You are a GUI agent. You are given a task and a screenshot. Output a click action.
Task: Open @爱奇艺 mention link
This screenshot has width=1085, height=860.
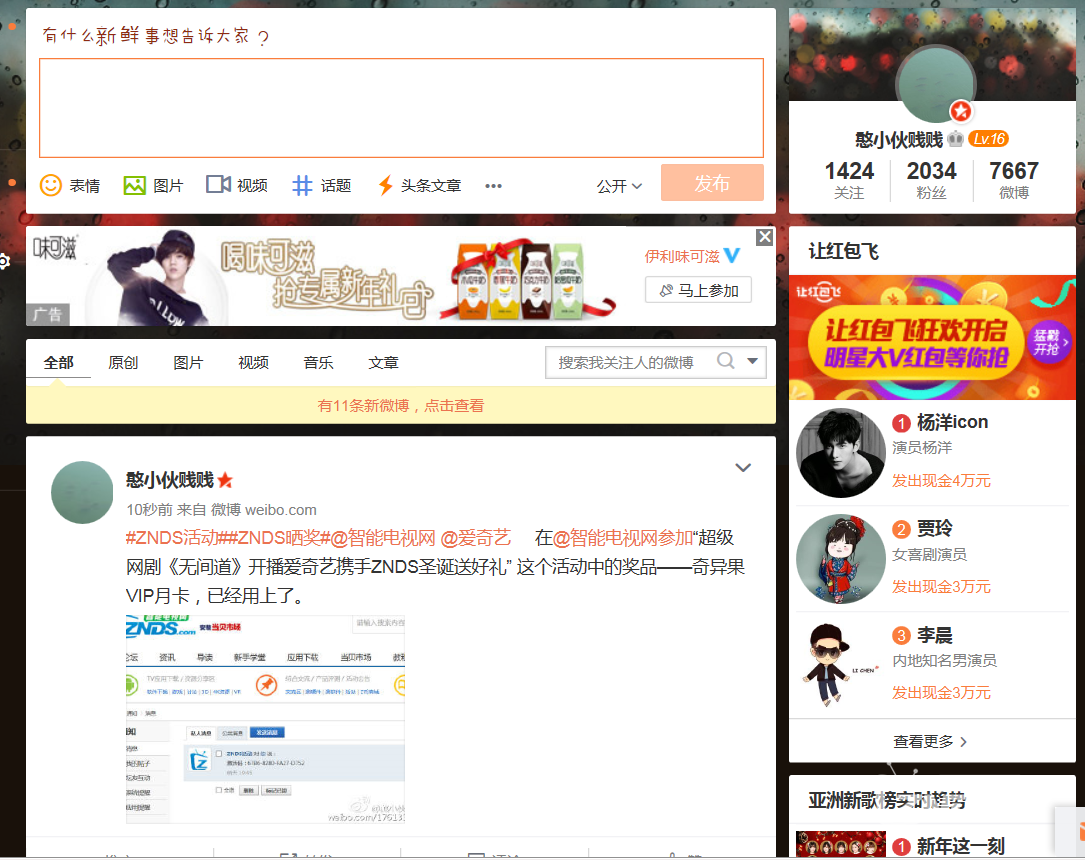tap(475, 538)
